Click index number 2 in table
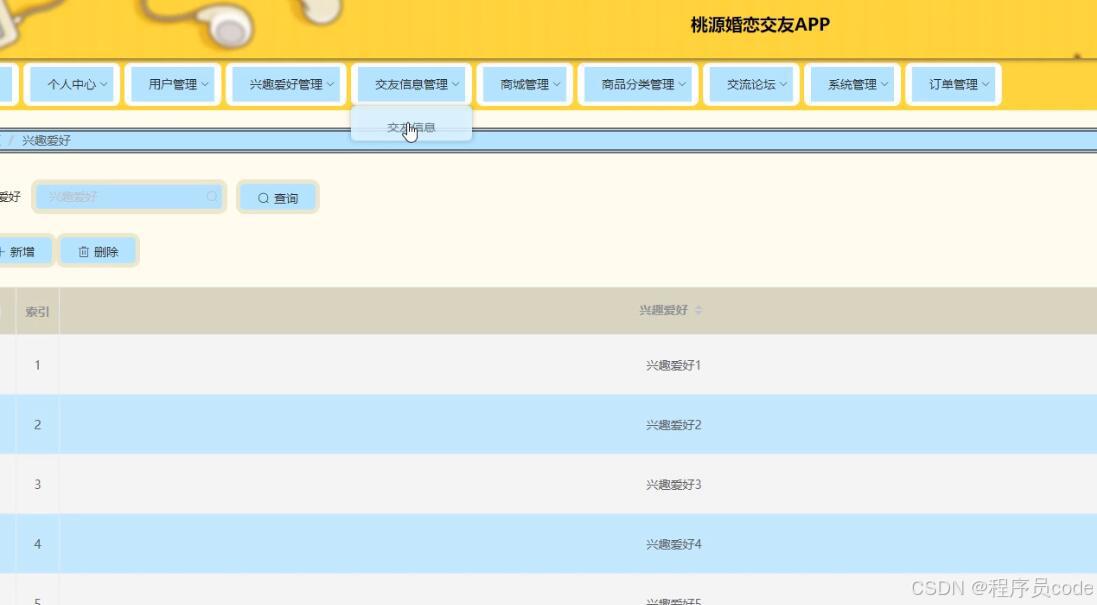 [x=38, y=425]
